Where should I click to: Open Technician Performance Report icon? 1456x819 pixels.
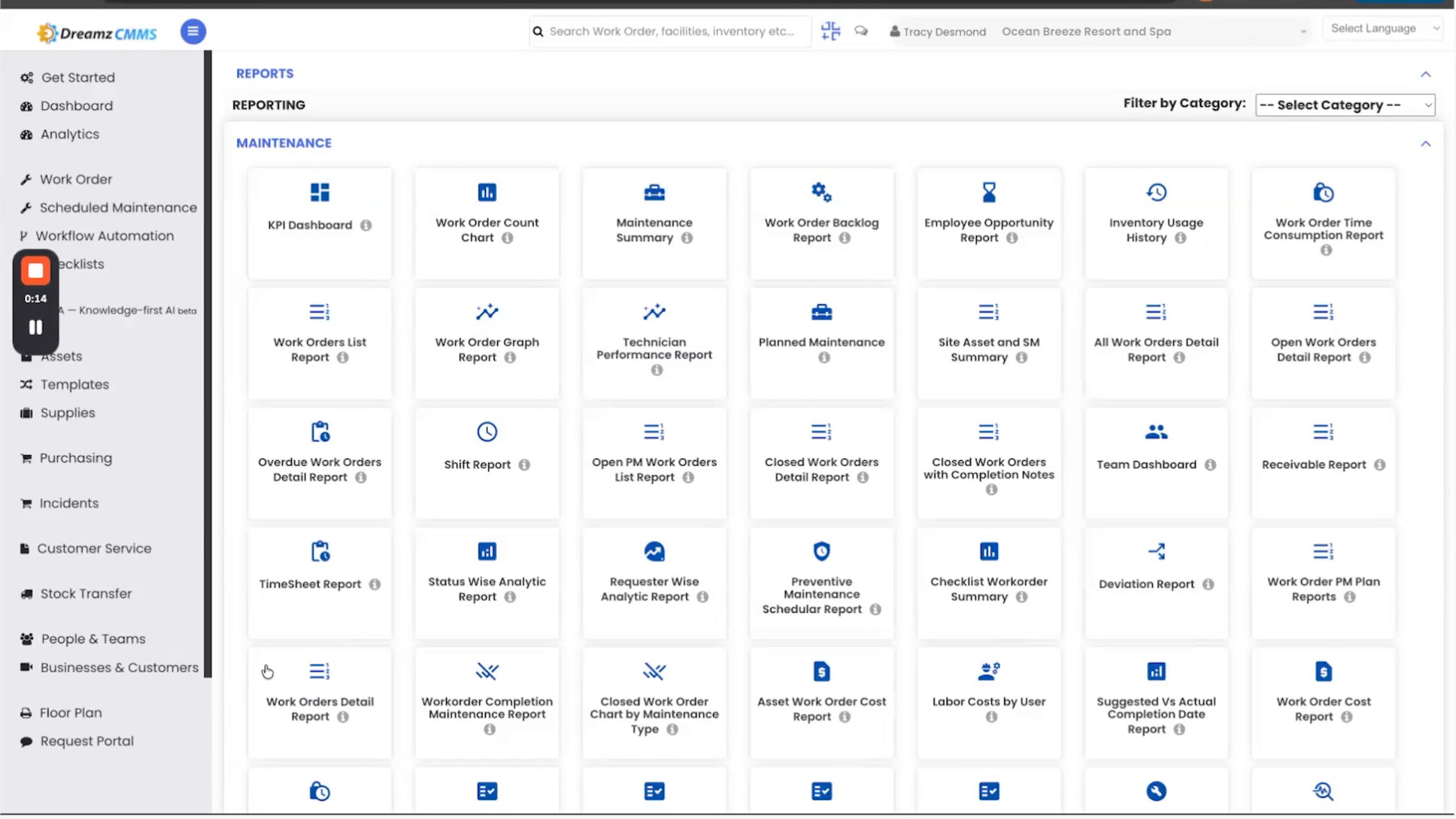point(655,312)
